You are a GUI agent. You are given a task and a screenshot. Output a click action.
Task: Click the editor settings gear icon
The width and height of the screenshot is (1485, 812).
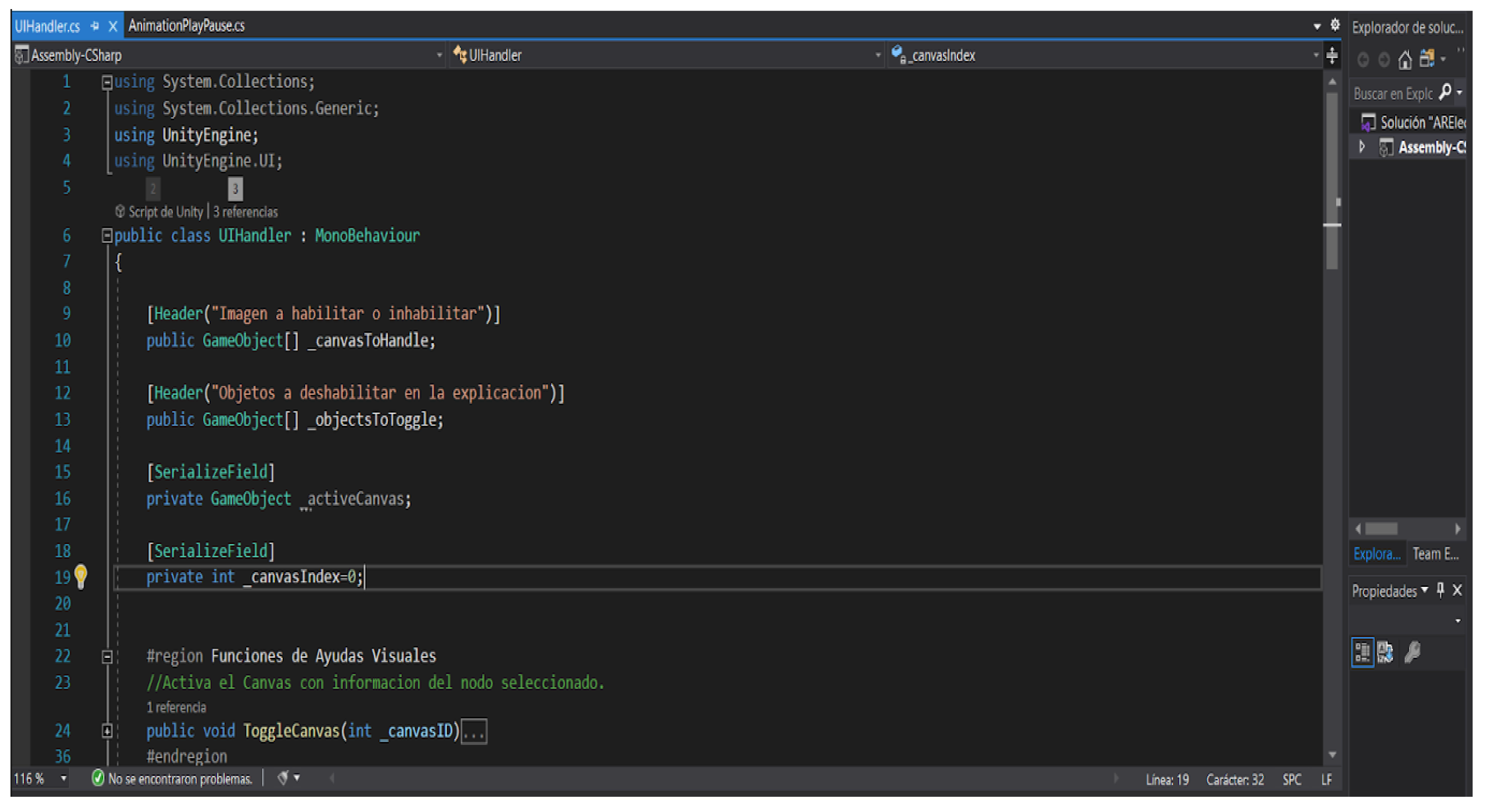click(1335, 25)
